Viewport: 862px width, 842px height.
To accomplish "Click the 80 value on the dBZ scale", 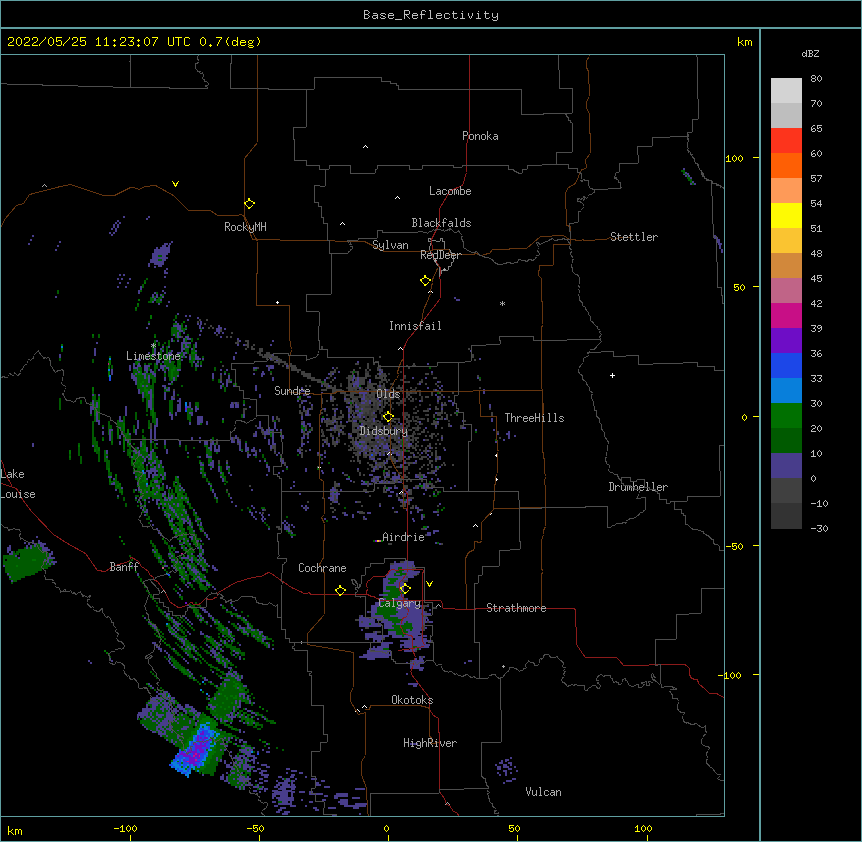I will [816, 79].
